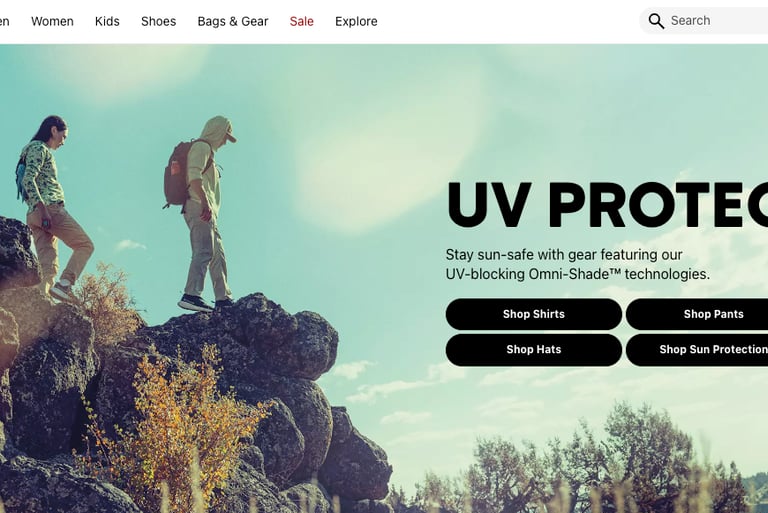Click the Omni-Shade technologies description text
768x513 pixels.
(x=577, y=265)
